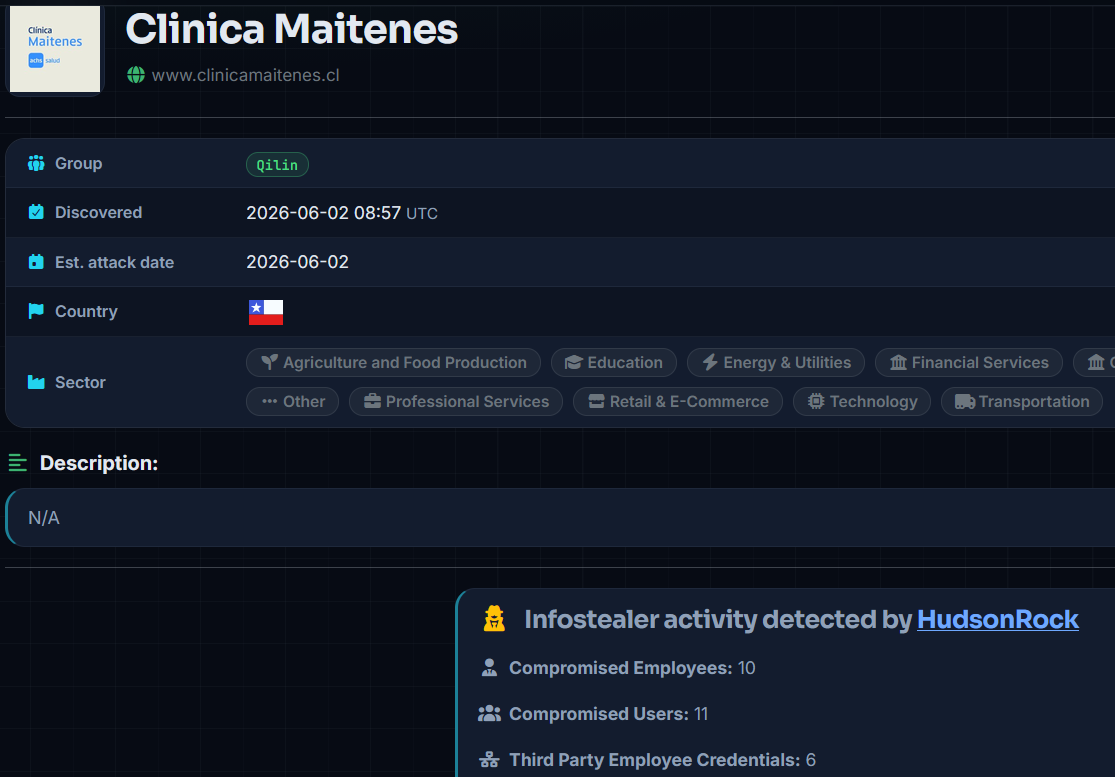Click the Compromised Employees: 10 text
Viewport: 1115px width, 777px height.
632,668
